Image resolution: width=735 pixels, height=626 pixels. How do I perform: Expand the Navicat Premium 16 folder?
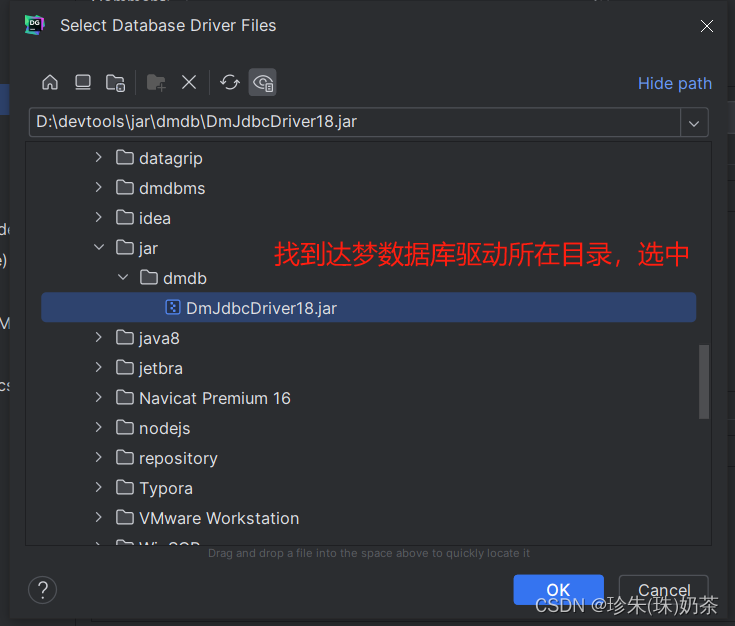click(98, 397)
